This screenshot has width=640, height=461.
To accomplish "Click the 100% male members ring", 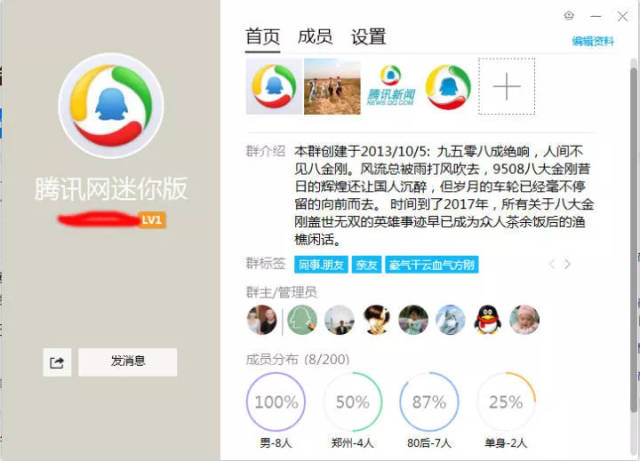I will pos(276,402).
